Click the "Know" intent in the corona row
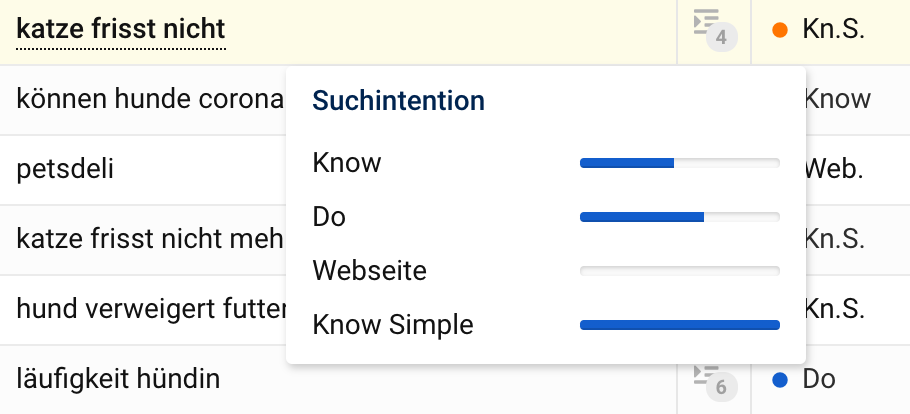 [838, 99]
